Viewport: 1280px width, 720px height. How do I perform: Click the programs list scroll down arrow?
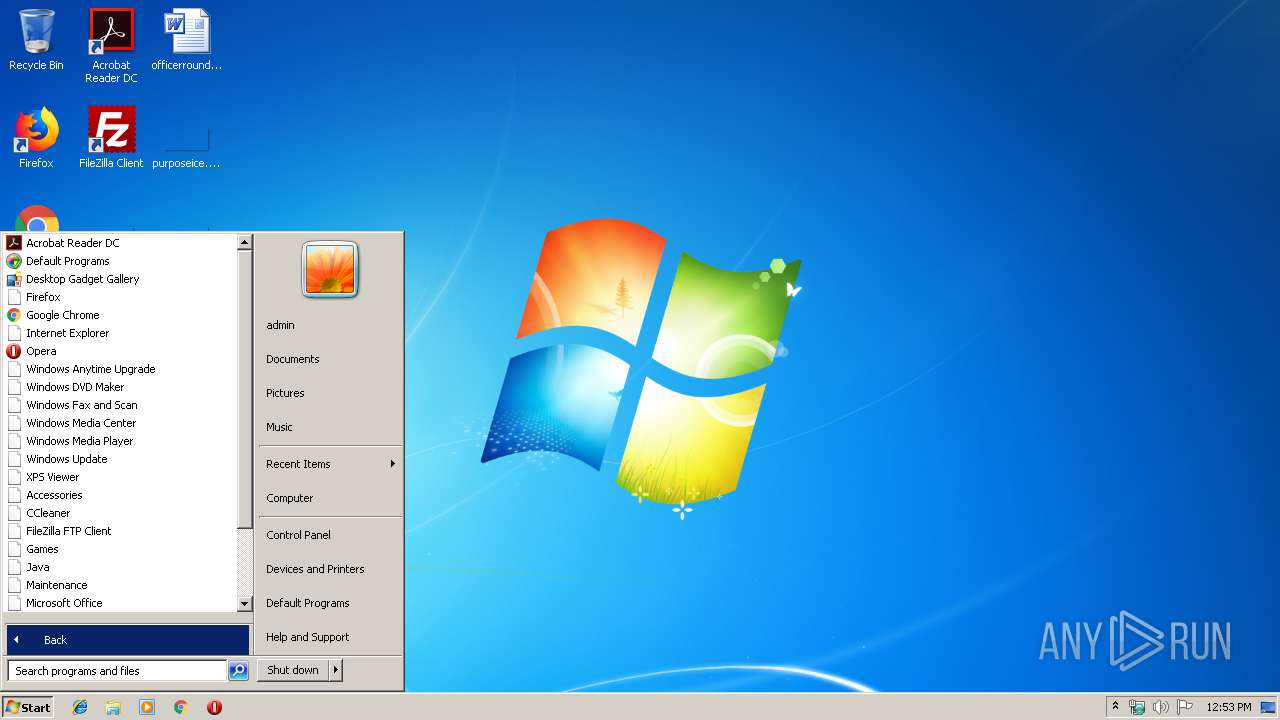(244, 604)
